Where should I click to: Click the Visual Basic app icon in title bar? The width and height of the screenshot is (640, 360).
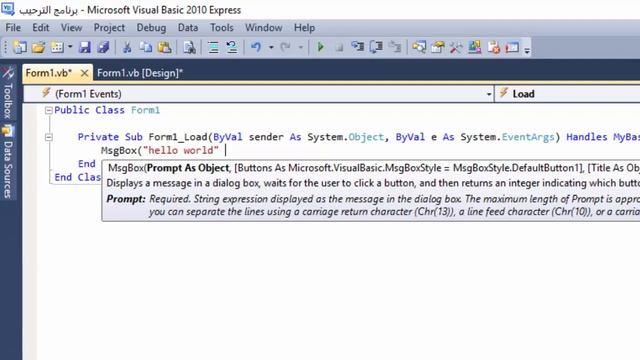tap(8, 9)
